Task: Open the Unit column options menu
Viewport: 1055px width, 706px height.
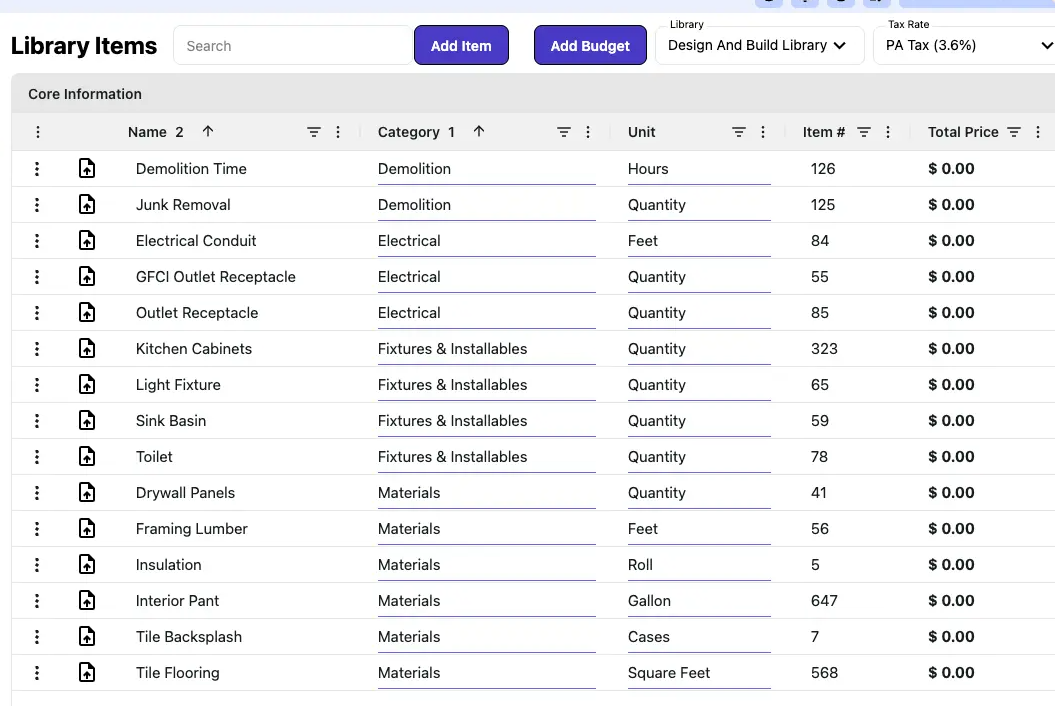Action: [x=763, y=132]
